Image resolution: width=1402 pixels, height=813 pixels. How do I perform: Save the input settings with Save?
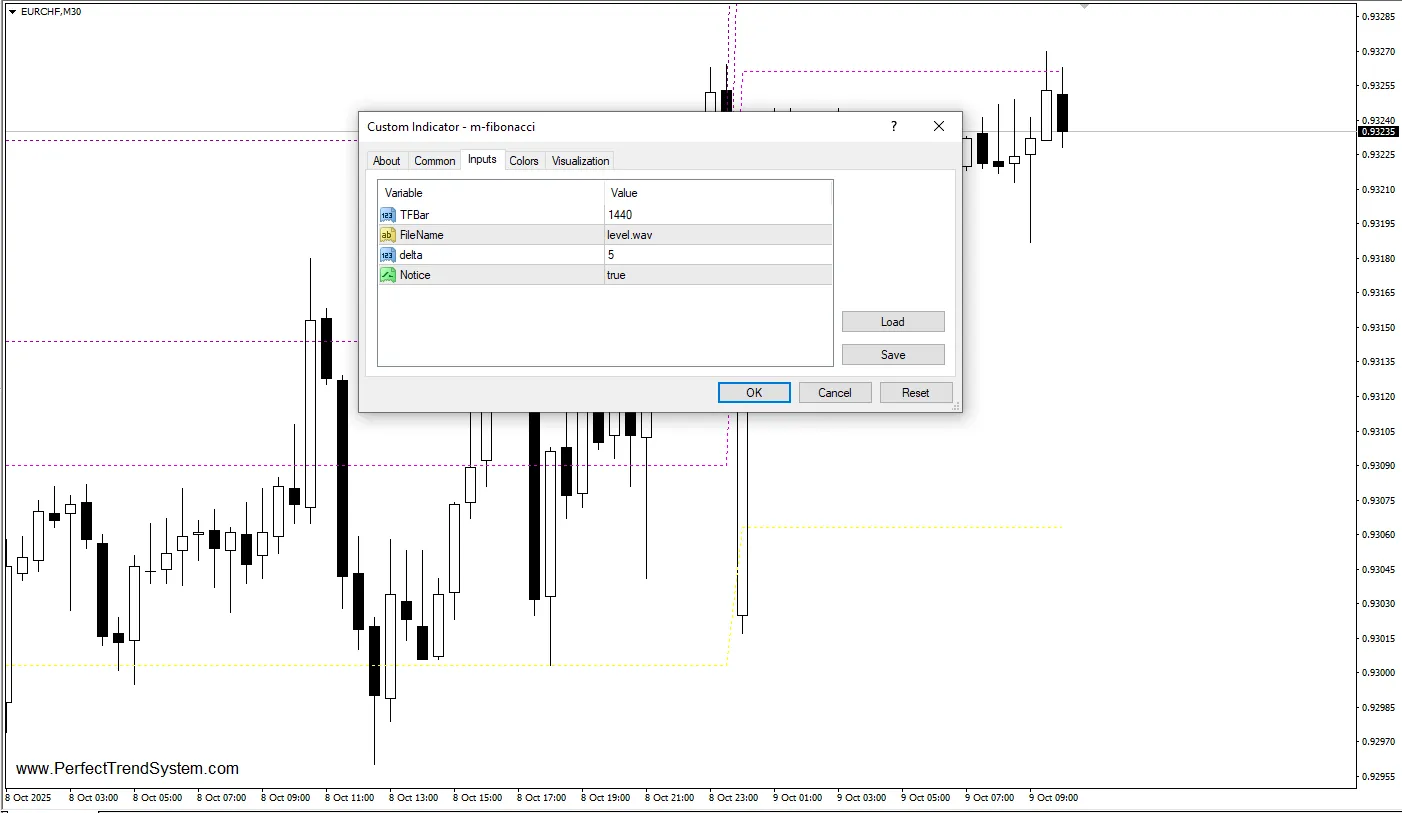(893, 355)
